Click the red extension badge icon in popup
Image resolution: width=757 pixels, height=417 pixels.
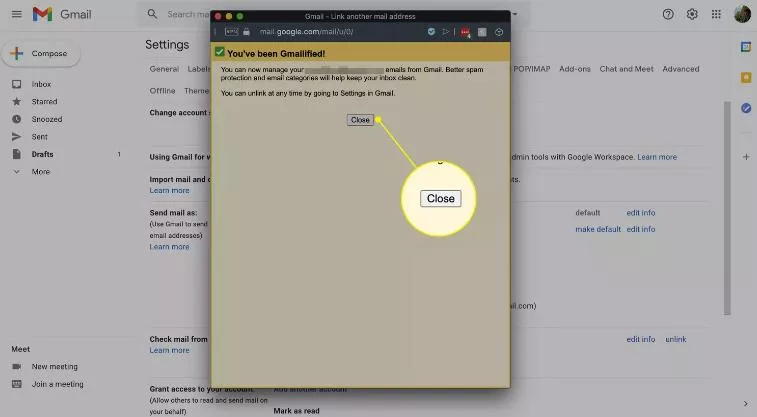465,32
